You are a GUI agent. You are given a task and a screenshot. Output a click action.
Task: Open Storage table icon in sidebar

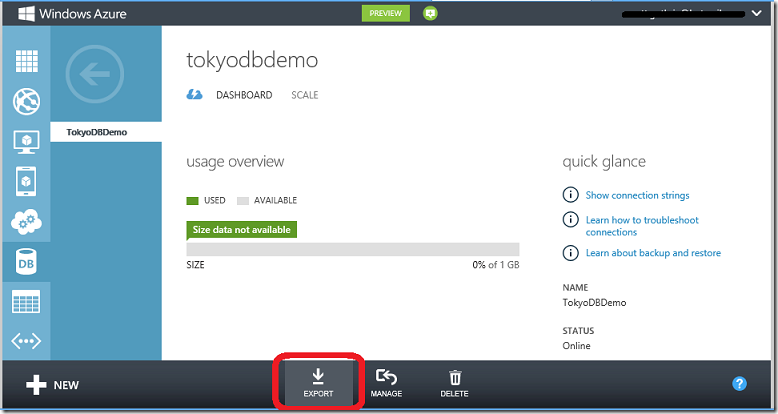(26, 302)
